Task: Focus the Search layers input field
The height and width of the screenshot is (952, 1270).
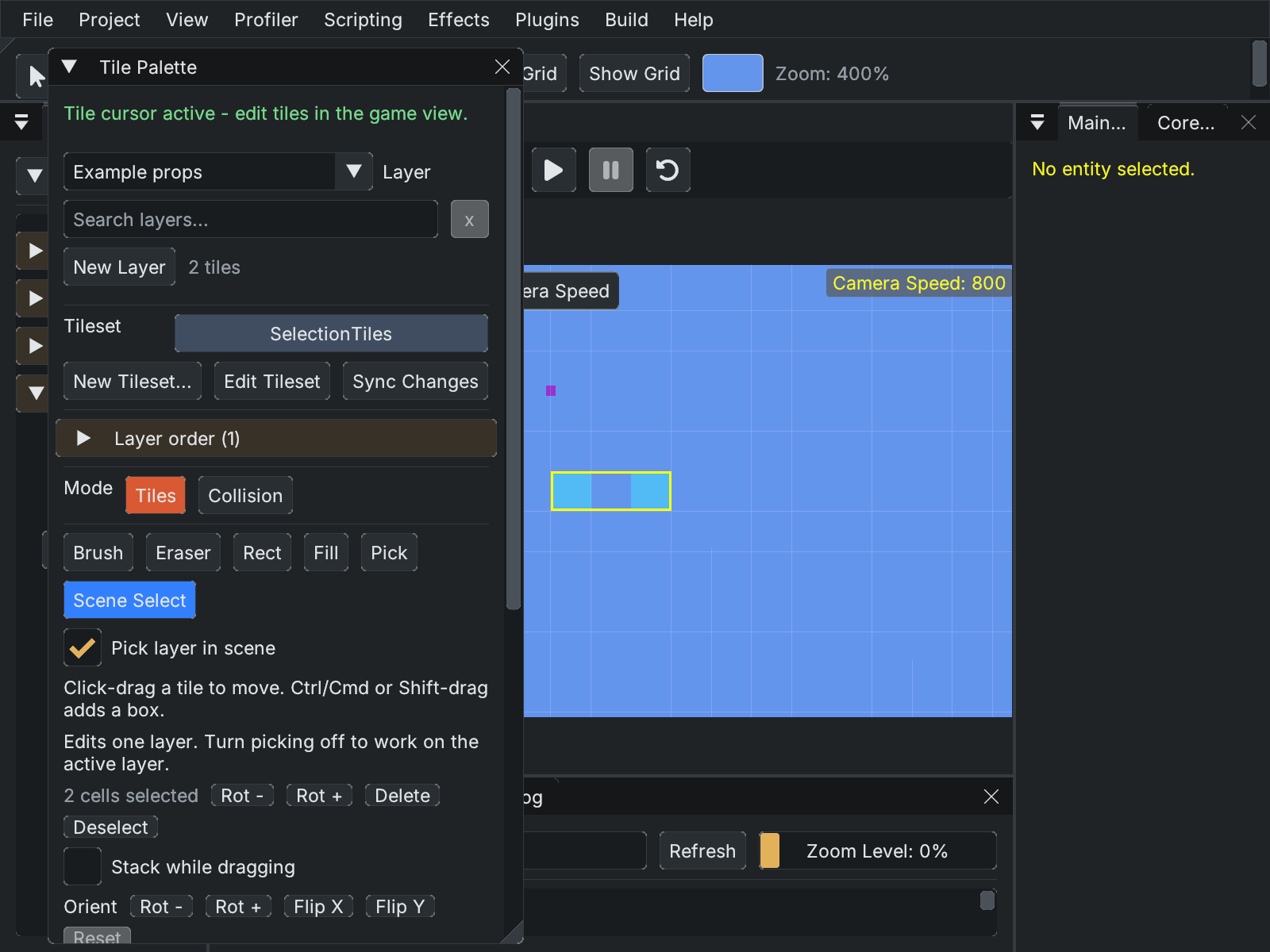Action: click(x=251, y=220)
